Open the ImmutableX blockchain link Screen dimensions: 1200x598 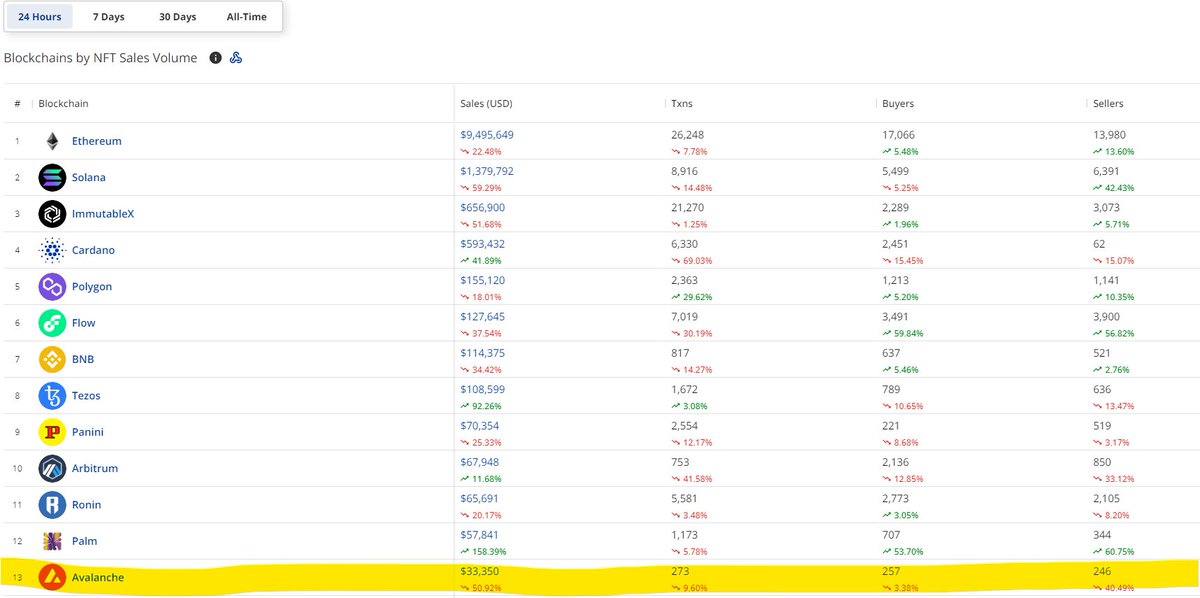click(x=101, y=214)
